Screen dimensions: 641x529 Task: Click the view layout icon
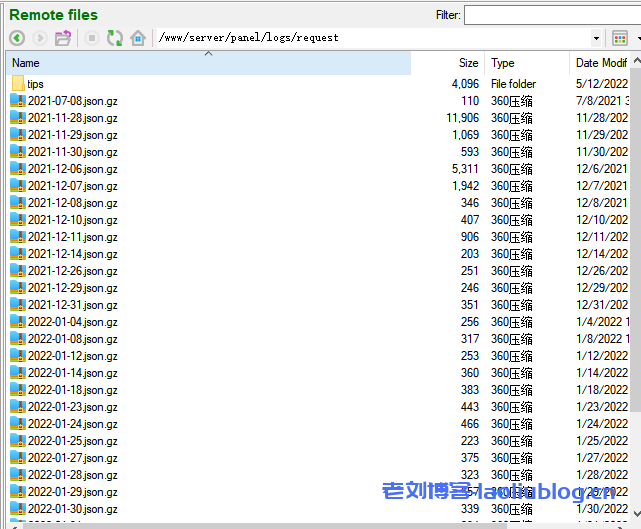[x=620, y=38]
